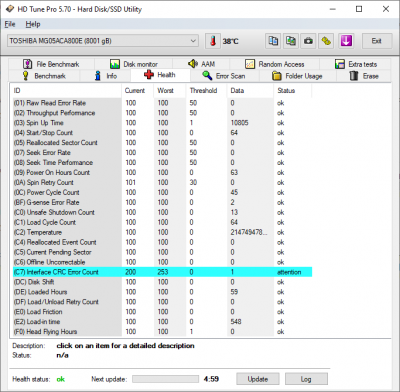Viewport: 400px width, 392px height.
Task: Open options via the yellow tools icon
Action: tap(326, 41)
